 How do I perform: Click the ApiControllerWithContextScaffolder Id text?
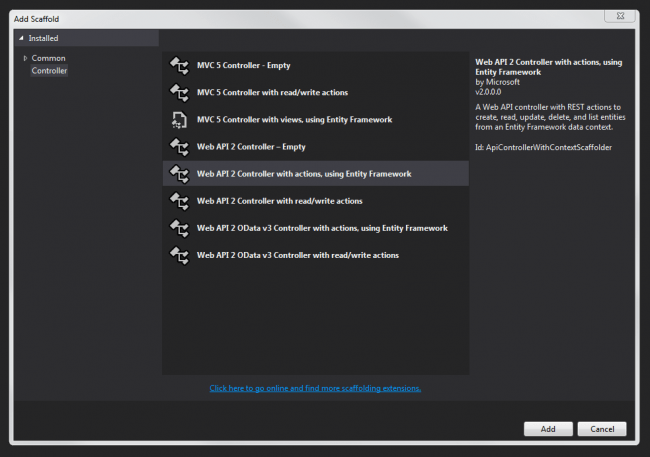point(543,148)
